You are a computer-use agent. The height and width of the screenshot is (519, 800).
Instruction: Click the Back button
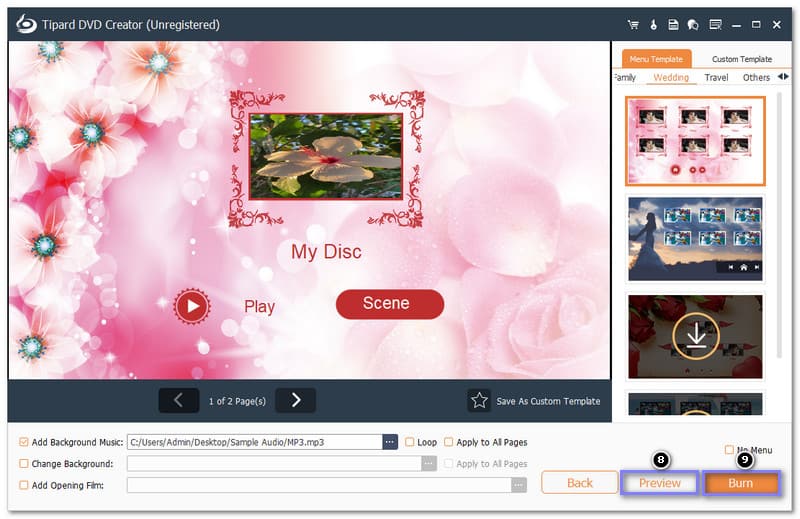click(580, 483)
